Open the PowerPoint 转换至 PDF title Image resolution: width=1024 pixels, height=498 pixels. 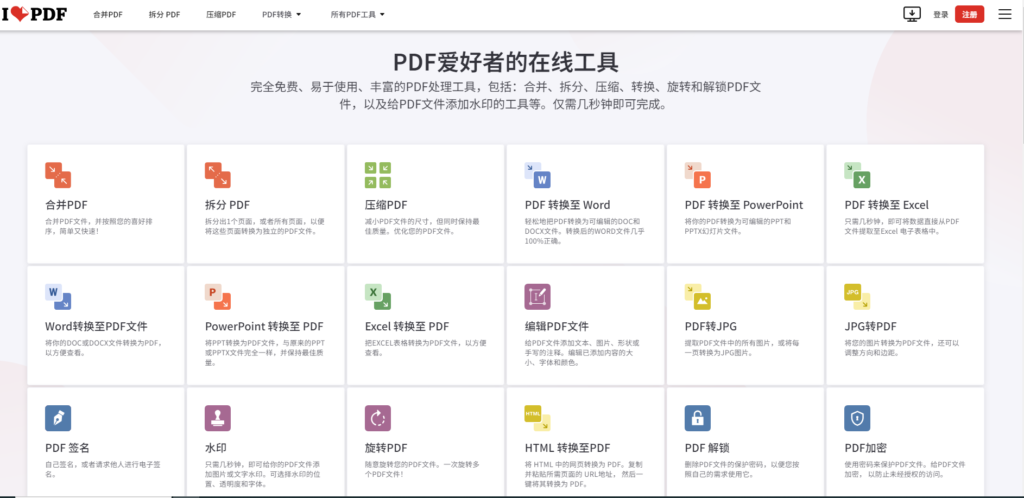264,326
